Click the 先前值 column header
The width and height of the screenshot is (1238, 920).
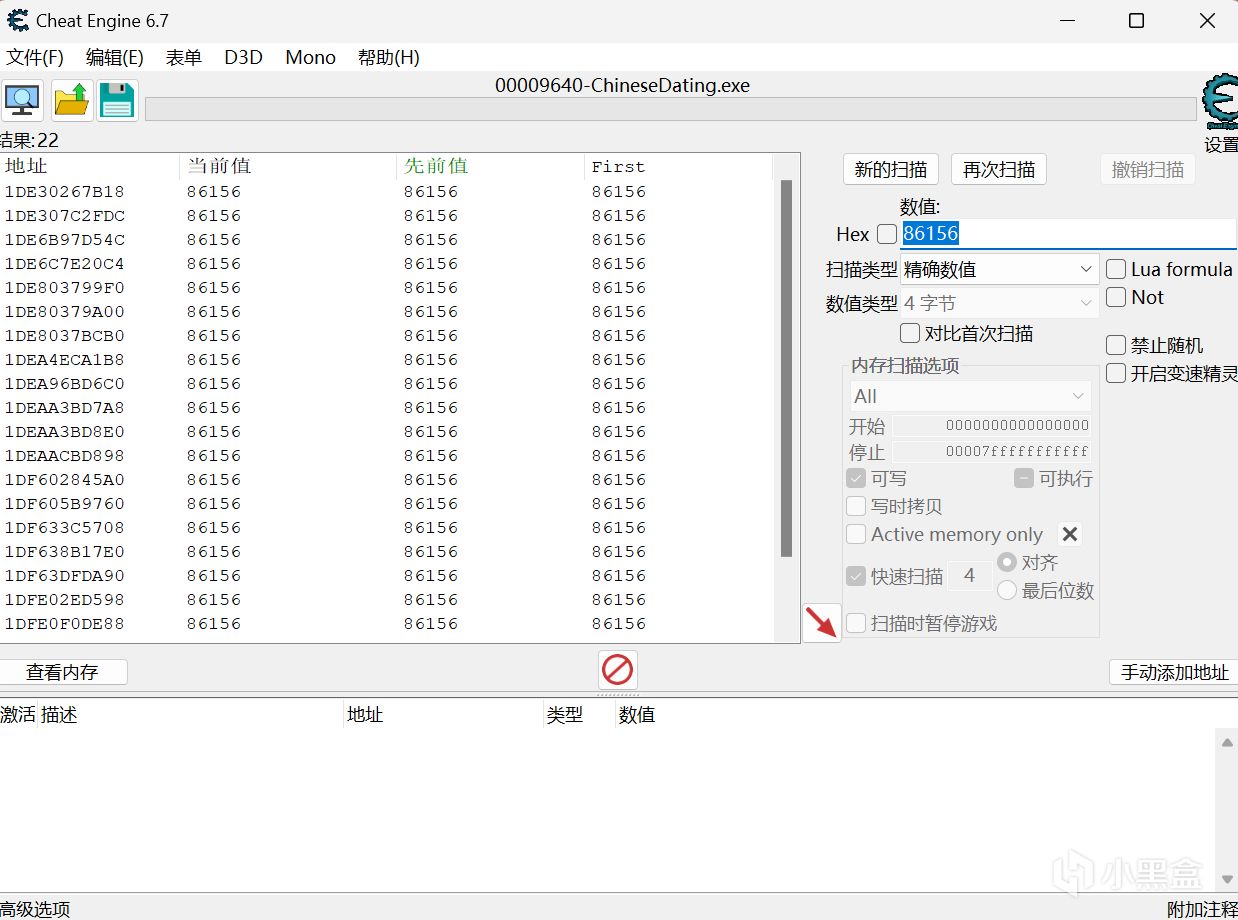[490, 166]
